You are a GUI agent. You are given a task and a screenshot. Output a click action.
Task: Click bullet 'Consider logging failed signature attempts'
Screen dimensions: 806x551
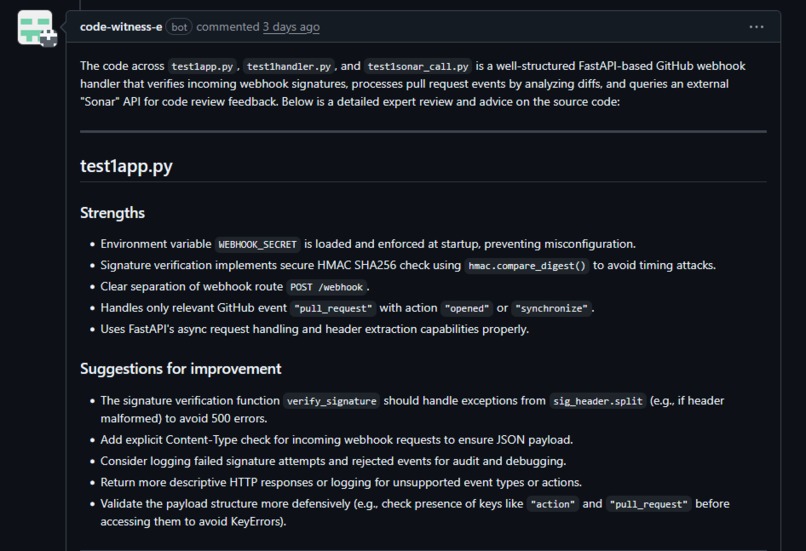point(333,461)
